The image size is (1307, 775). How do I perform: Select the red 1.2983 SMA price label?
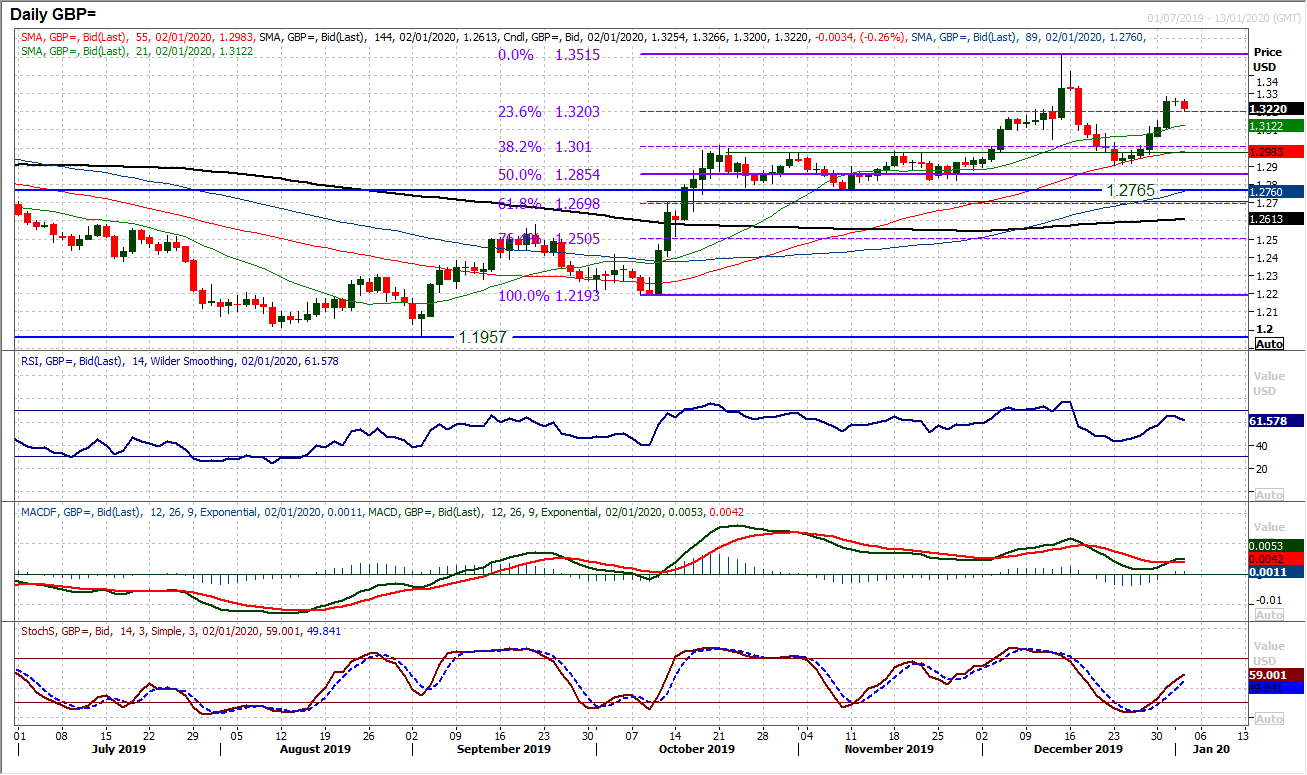click(1276, 151)
